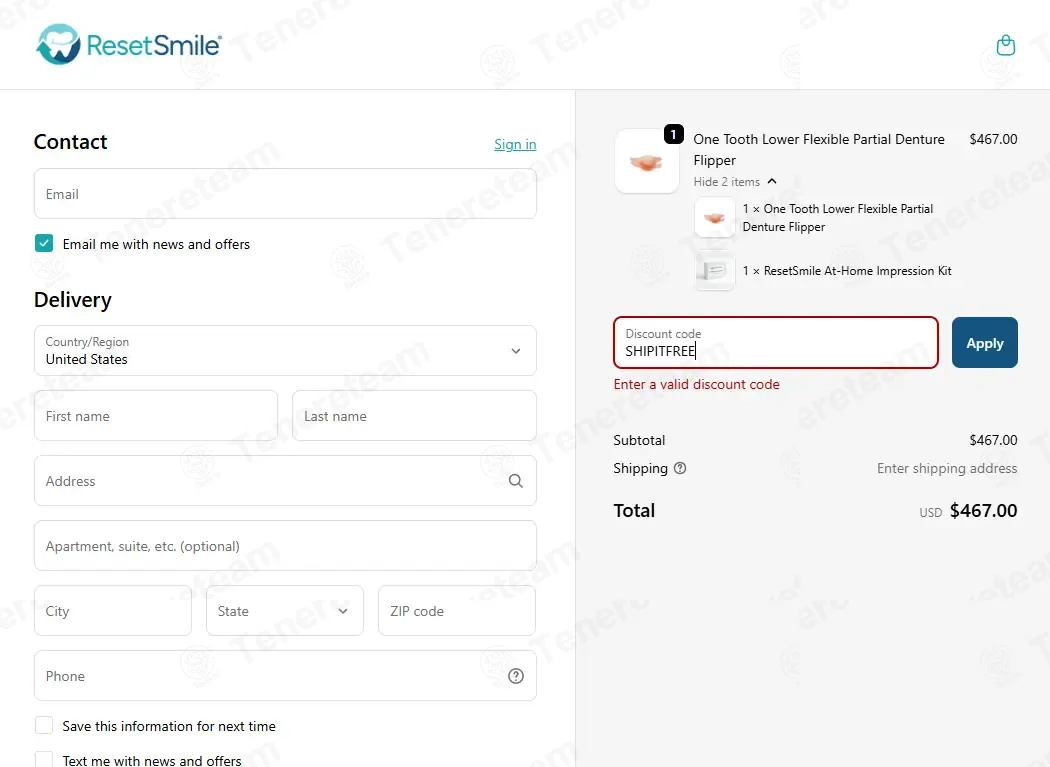Image resolution: width=1050 pixels, height=767 pixels.
Task: Click the Subtotal label
Action: [x=639, y=440]
